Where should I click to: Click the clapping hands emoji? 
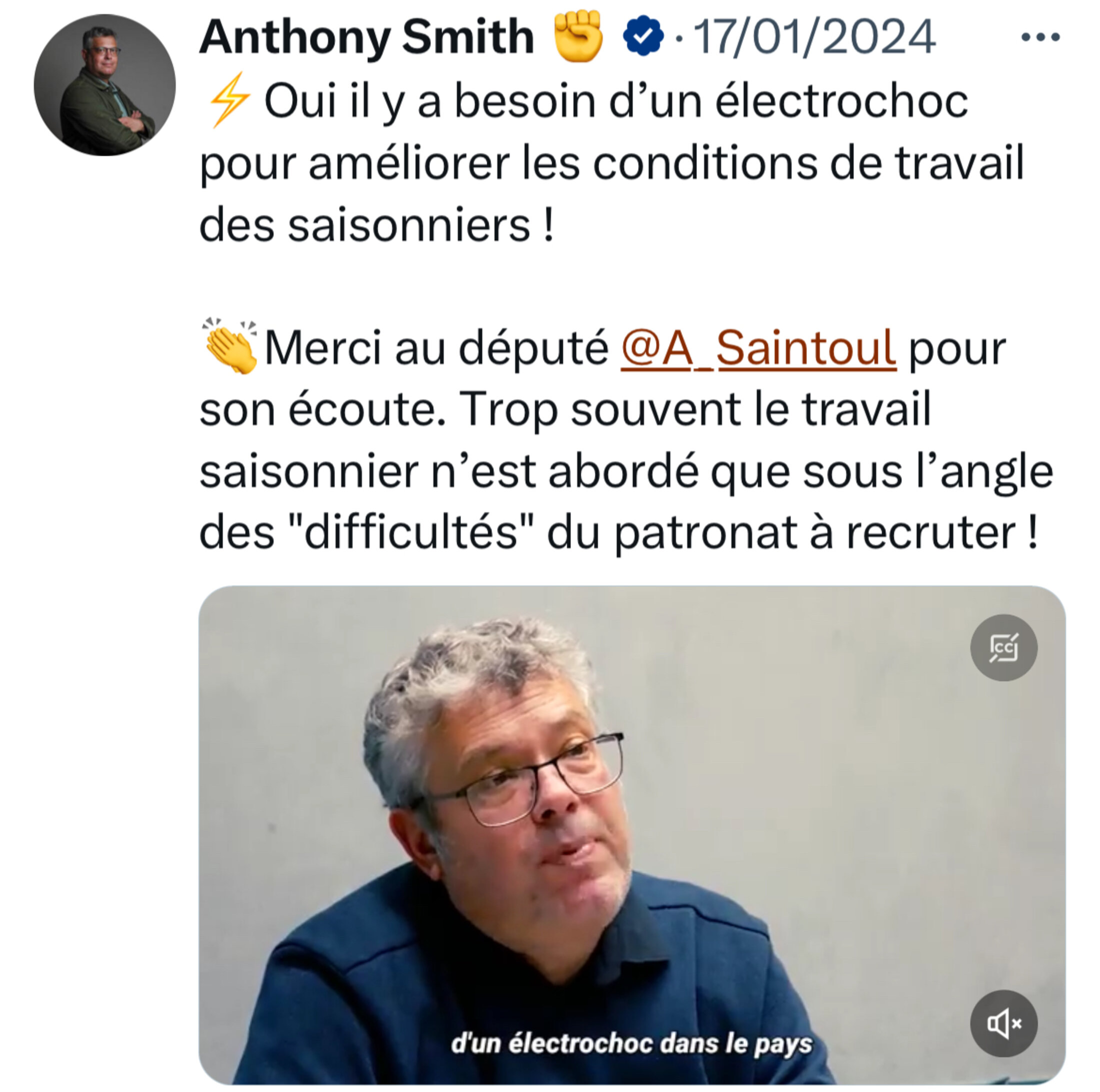coord(230,345)
